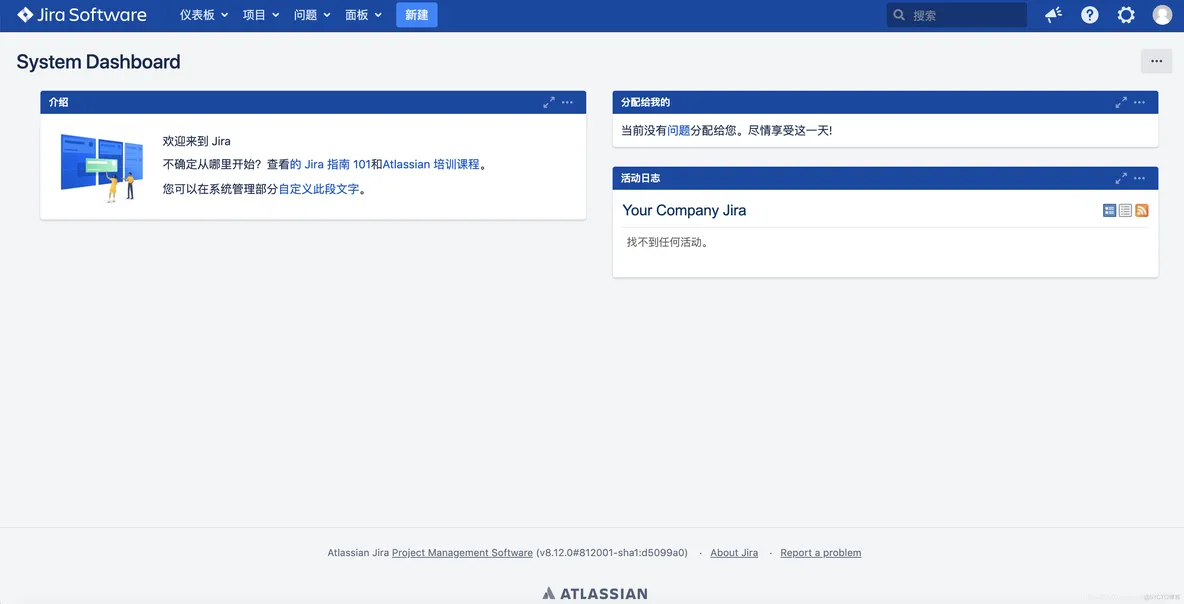This screenshot has width=1184, height=604.
Task: Click the 找不到任何活动。 message
Action: tap(668, 242)
